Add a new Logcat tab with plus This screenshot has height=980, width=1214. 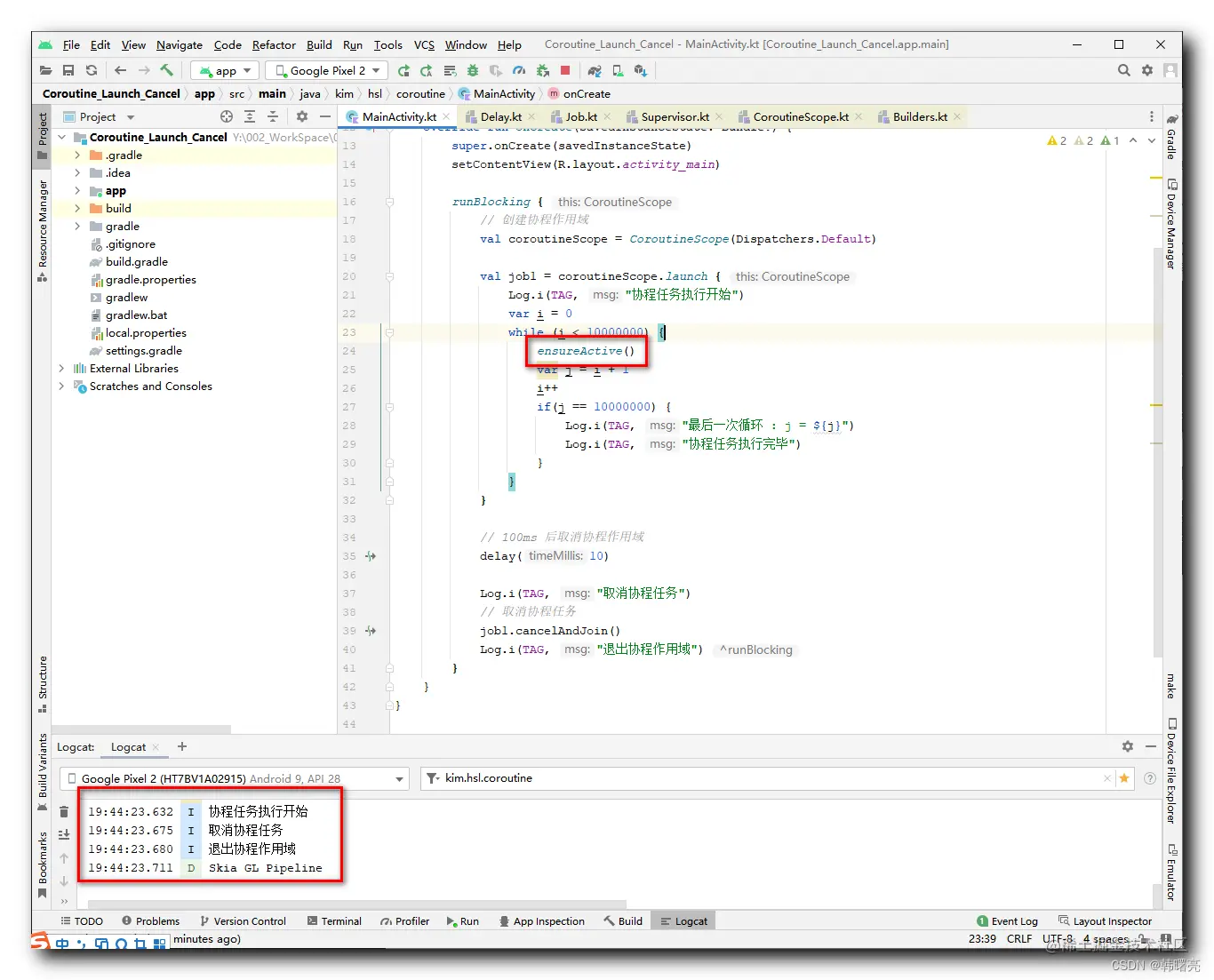point(182,746)
